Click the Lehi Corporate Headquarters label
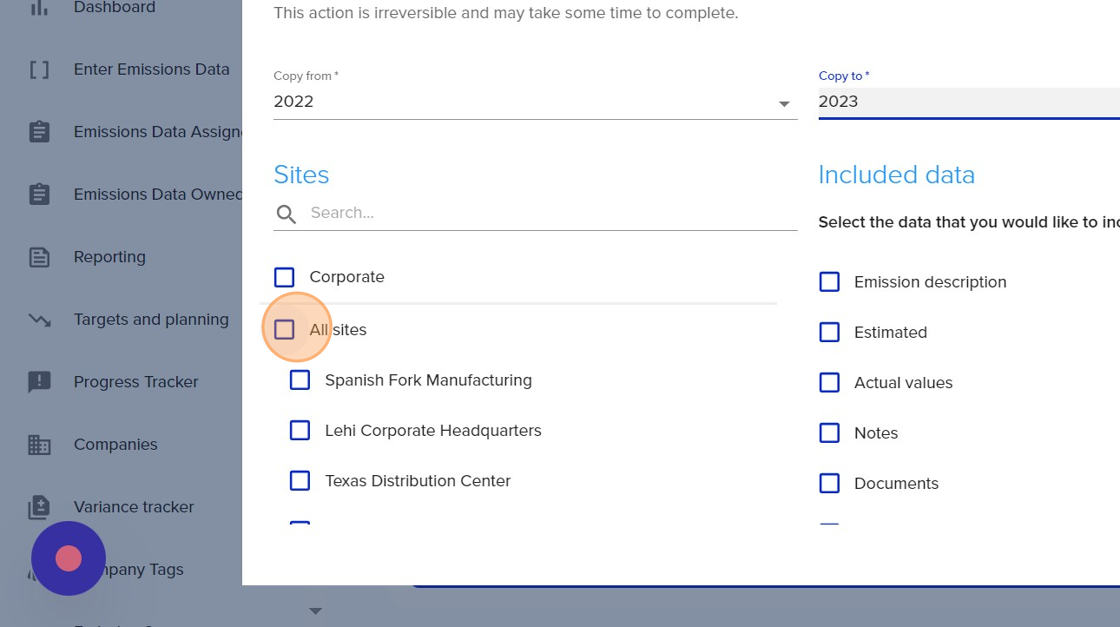1120x627 pixels. click(x=433, y=431)
